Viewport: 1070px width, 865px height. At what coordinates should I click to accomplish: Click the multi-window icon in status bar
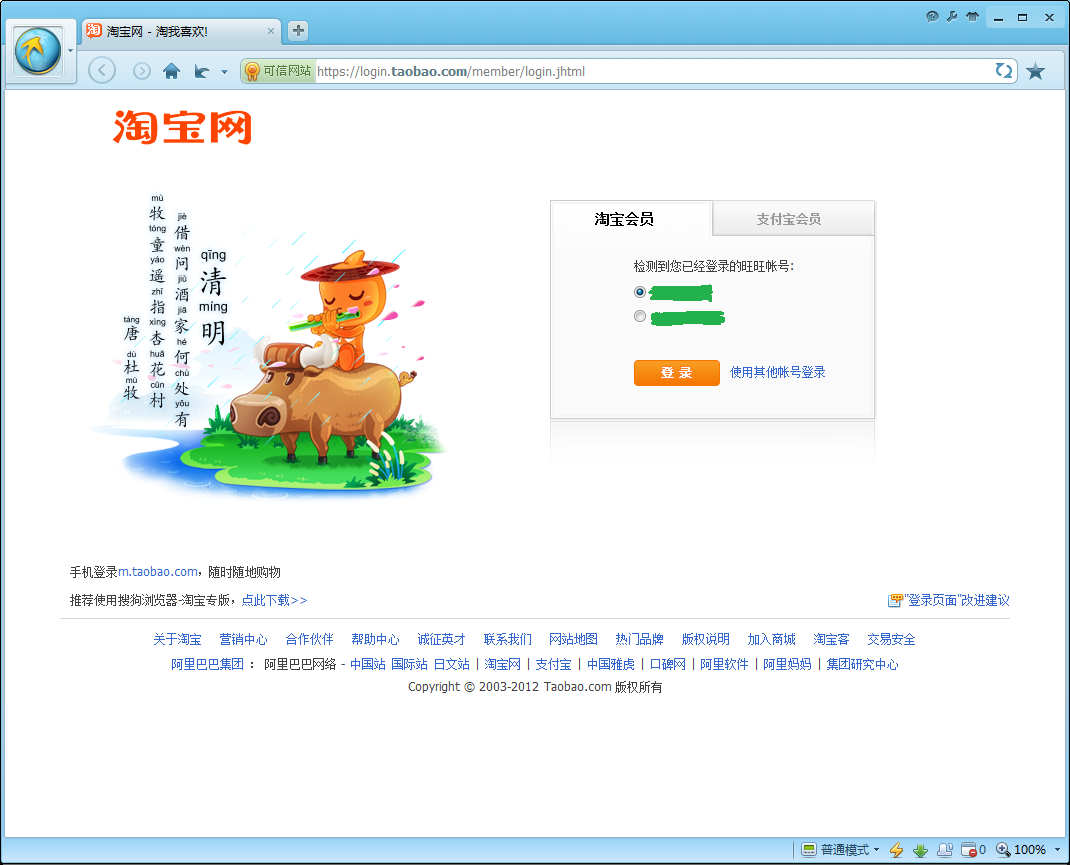pos(945,849)
